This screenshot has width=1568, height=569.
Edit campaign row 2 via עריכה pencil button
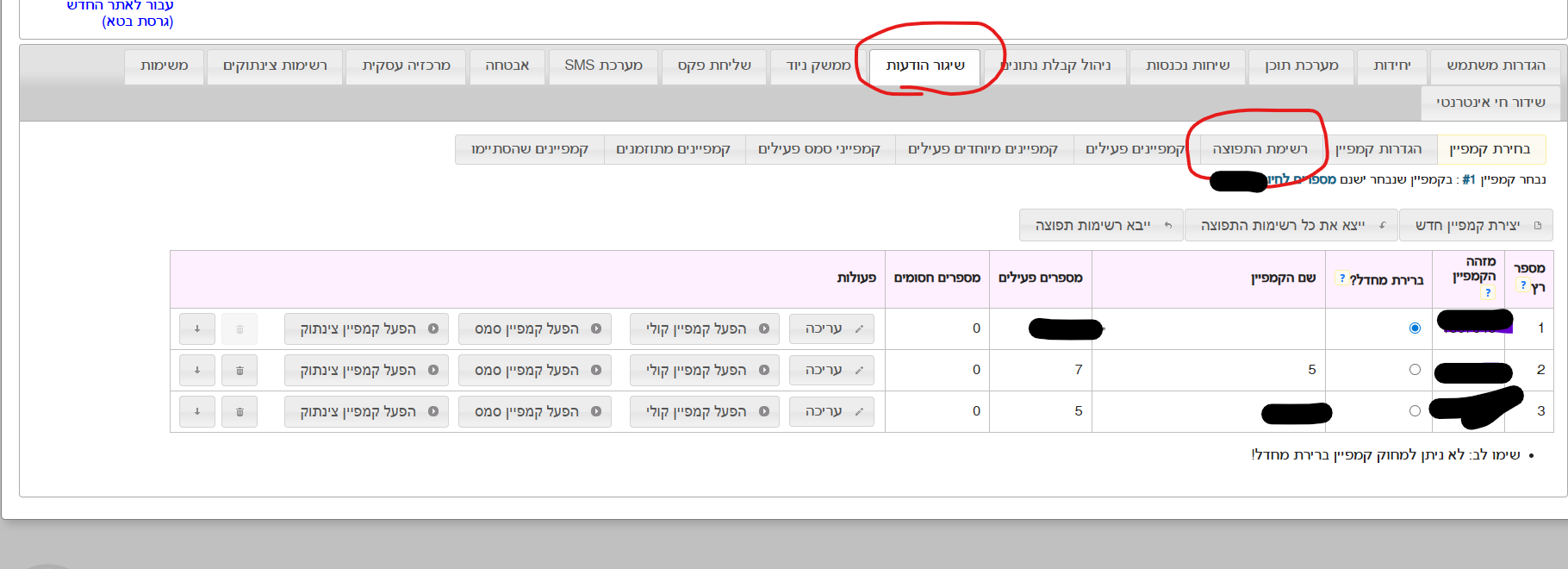pos(831,370)
